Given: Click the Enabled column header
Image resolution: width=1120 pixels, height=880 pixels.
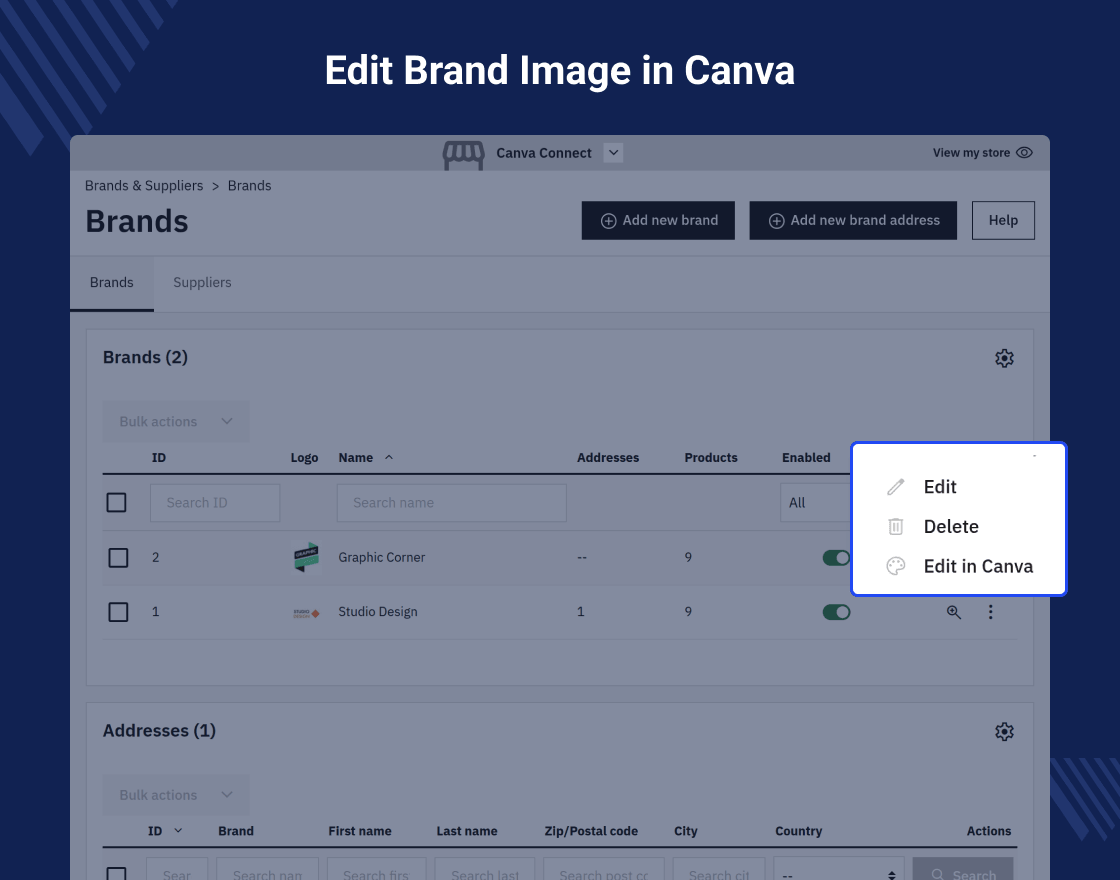Looking at the screenshot, I should pos(806,458).
